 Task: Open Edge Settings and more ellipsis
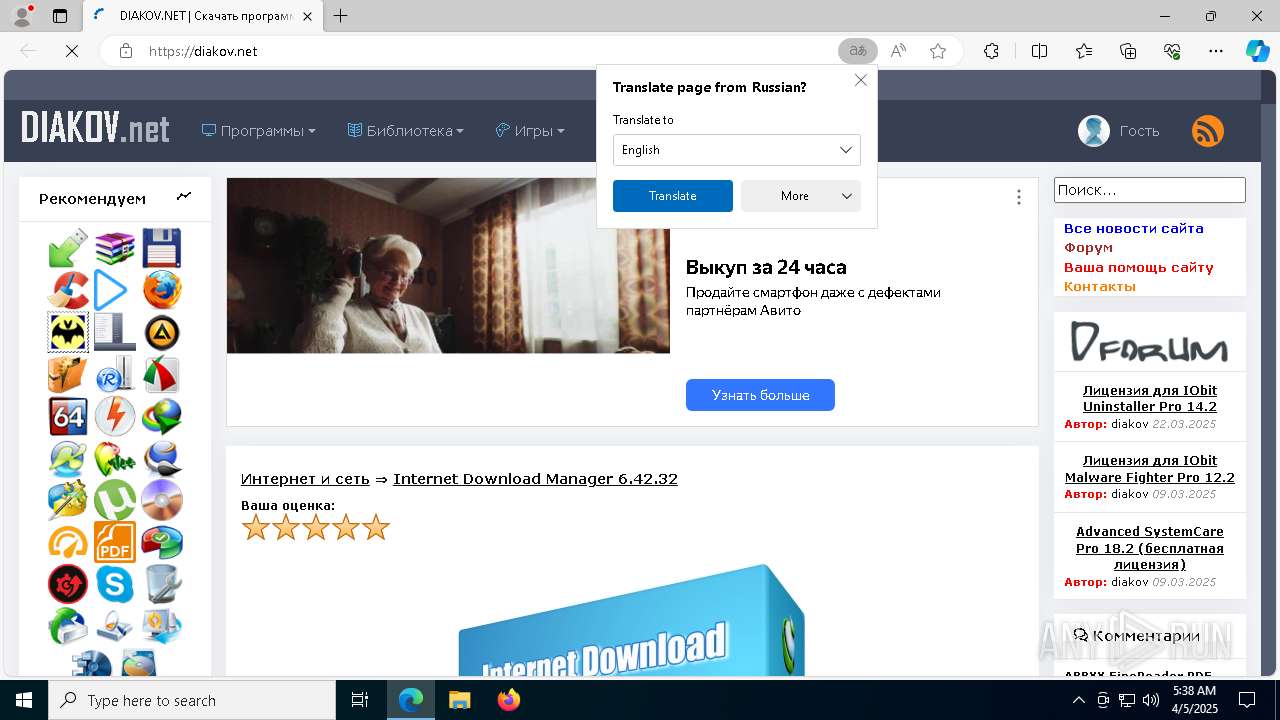click(1216, 51)
